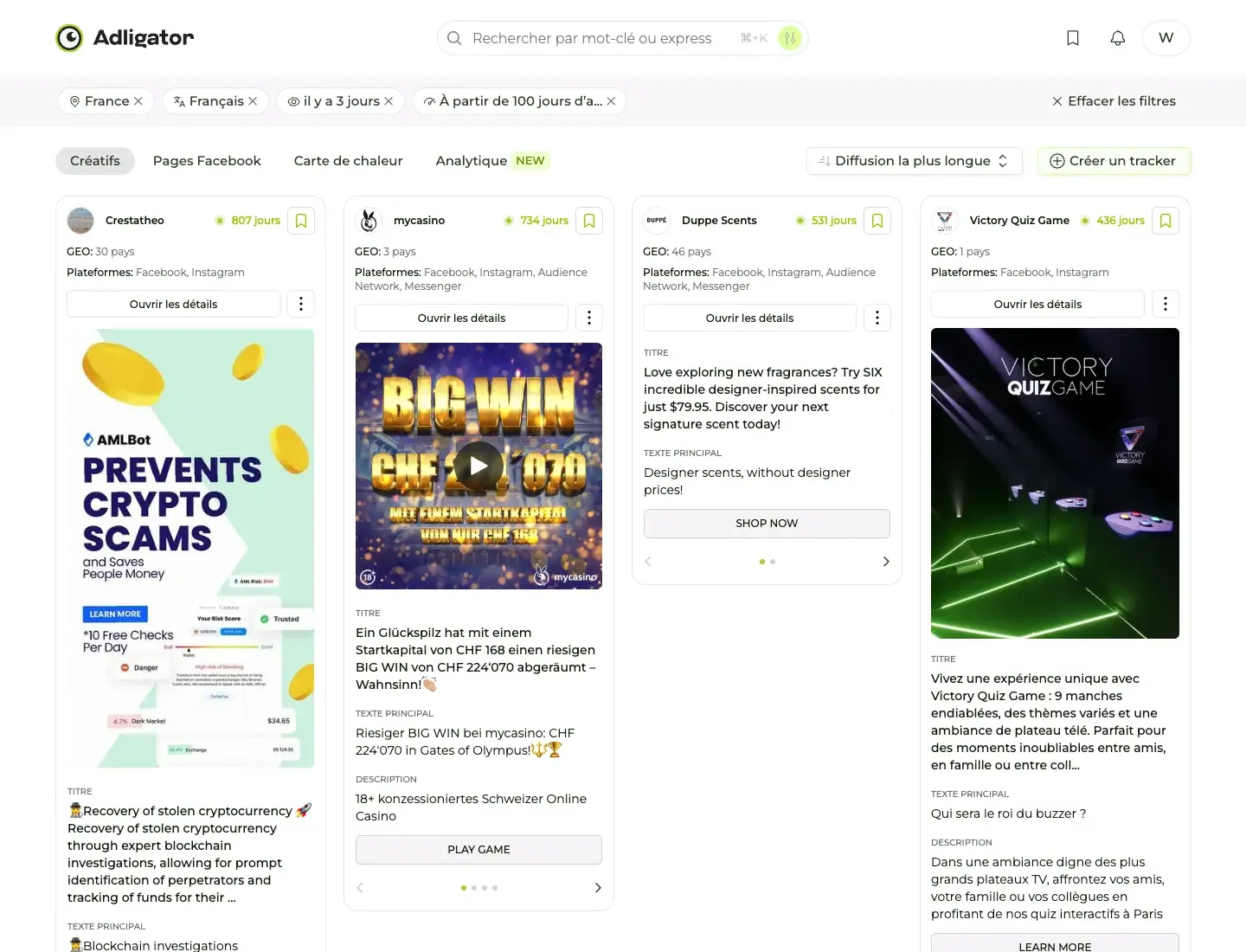Click the Victory Quiz Game page name
This screenshot has width=1246, height=952.
(x=1019, y=221)
